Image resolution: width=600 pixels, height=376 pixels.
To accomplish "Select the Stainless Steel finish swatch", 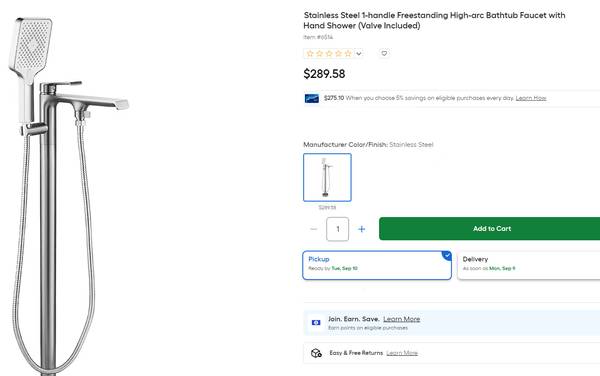I will tap(327, 177).
